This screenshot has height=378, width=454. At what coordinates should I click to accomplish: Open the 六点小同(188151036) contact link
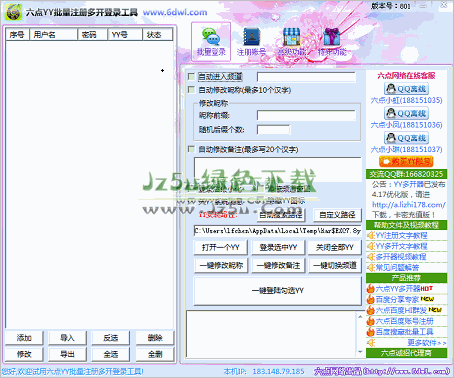point(406,125)
